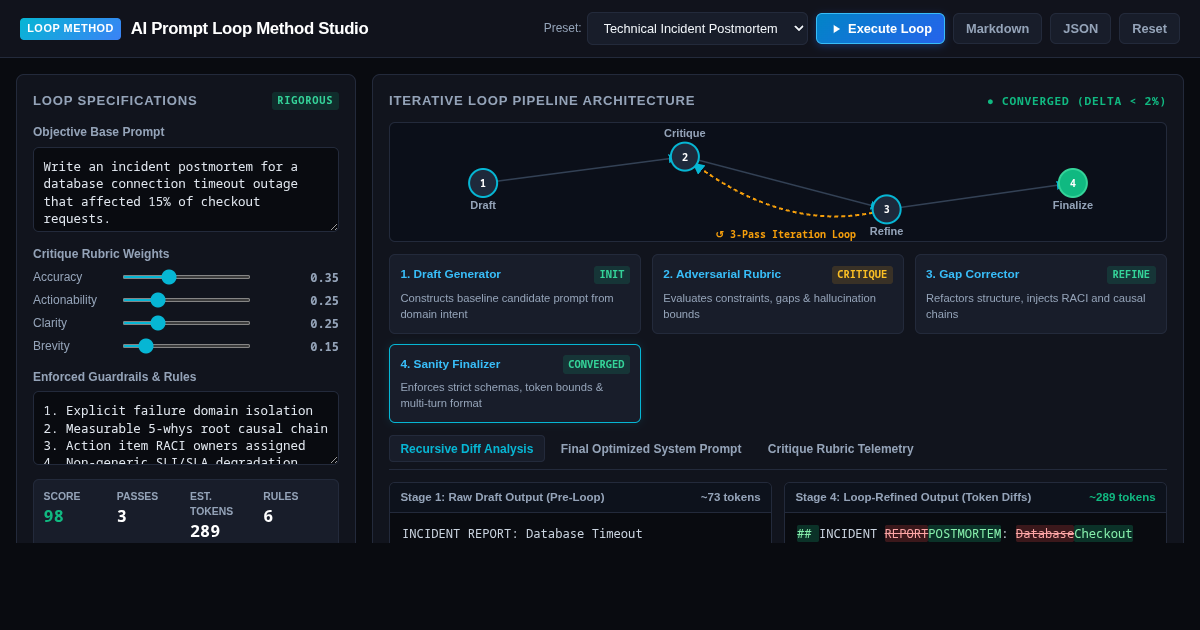The image size is (1200, 630).
Task: Edit the Enforced Guardrails & Rules text area
Action: point(186,428)
